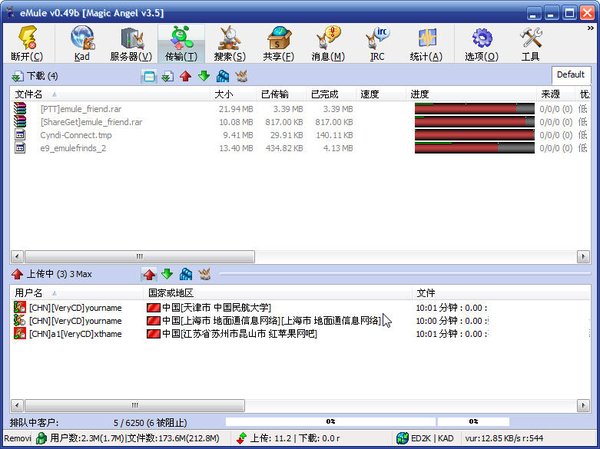Open the Servers (服务器) page
The width and height of the screenshot is (600, 449).
point(131,43)
